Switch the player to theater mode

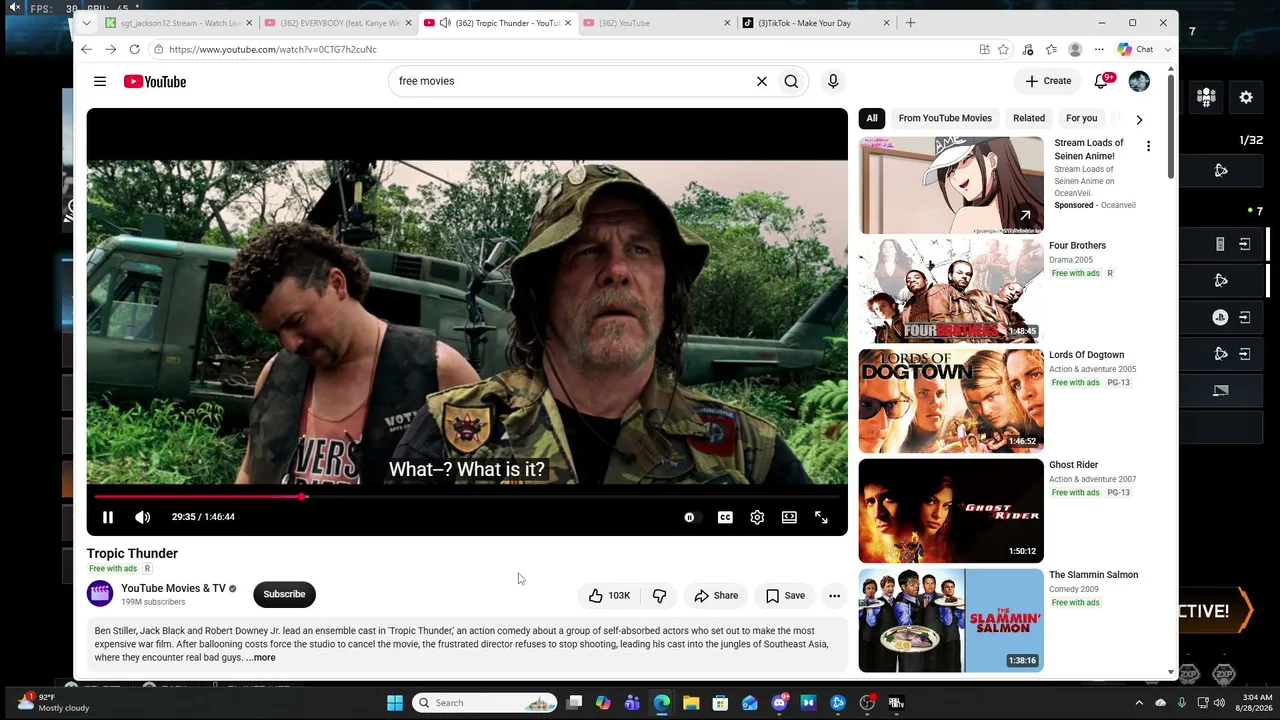click(x=789, y=517)
